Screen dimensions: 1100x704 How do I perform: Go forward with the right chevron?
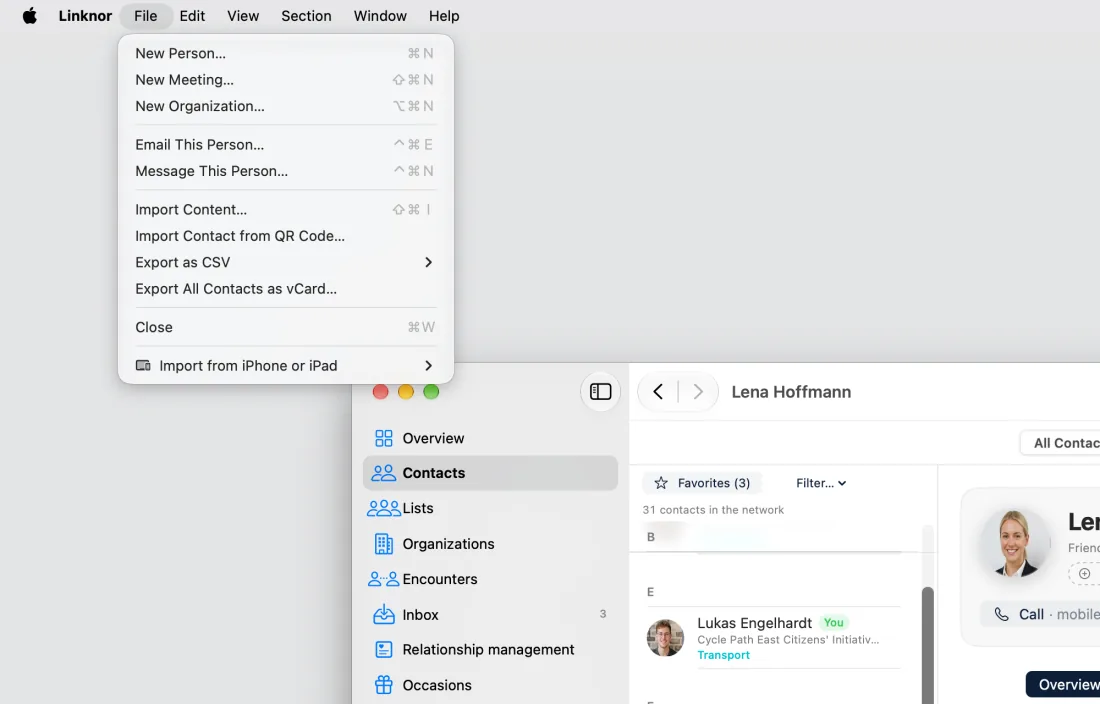coord(697,391)
